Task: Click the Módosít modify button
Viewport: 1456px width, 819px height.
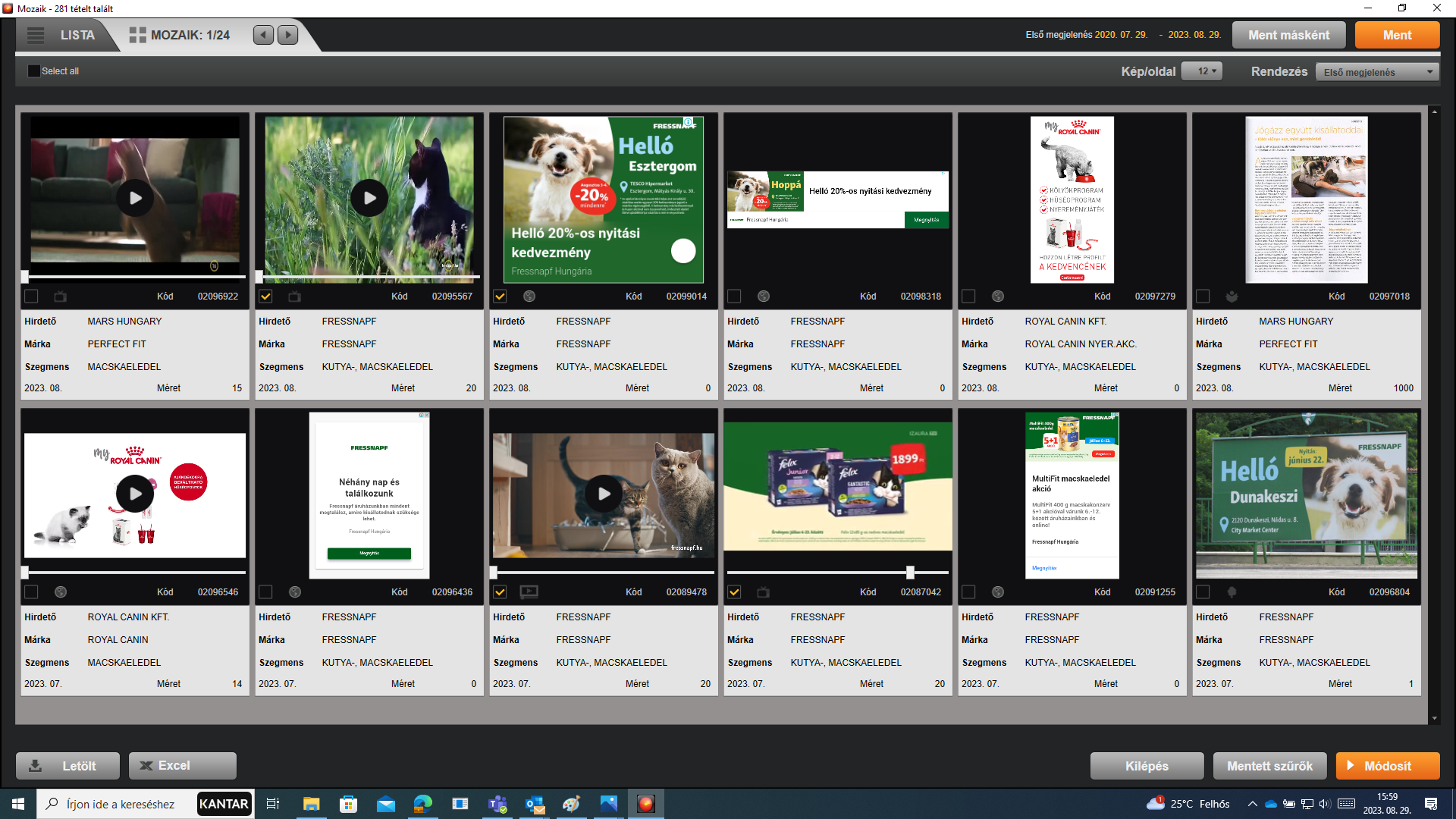Action: [x=1388, y=766]
